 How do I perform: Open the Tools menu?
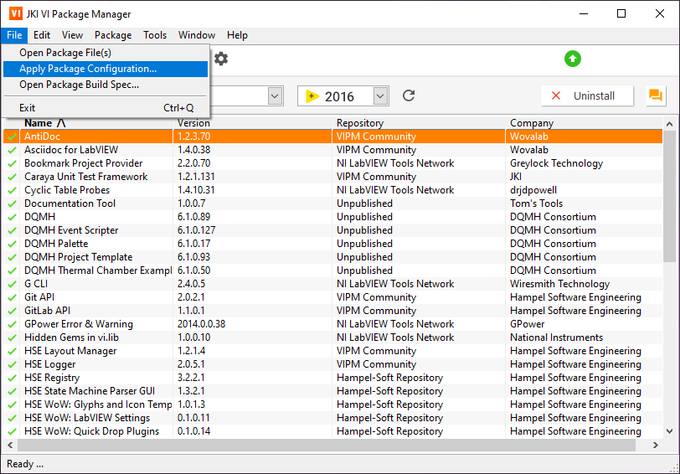[x=155, y=35]
